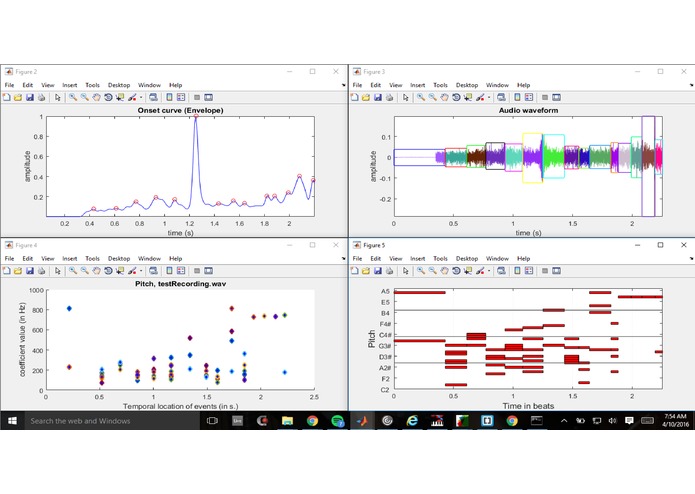Toggle Edit Plot arrow in Figure 3 toolbar
695x494 pixels.
(406, 97)
